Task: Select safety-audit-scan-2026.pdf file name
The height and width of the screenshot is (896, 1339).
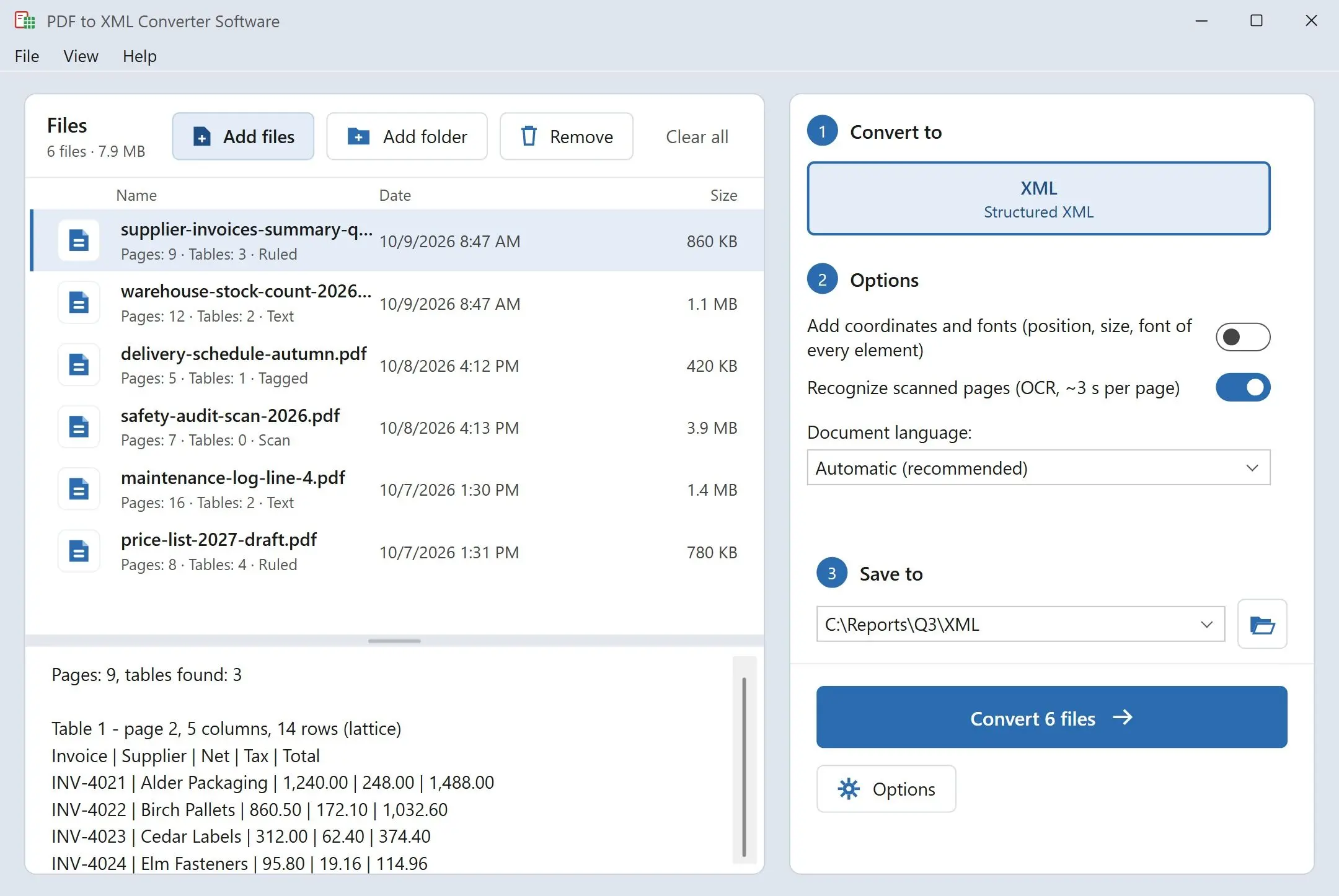Action: pyautogui.click(x=230, y=416)
